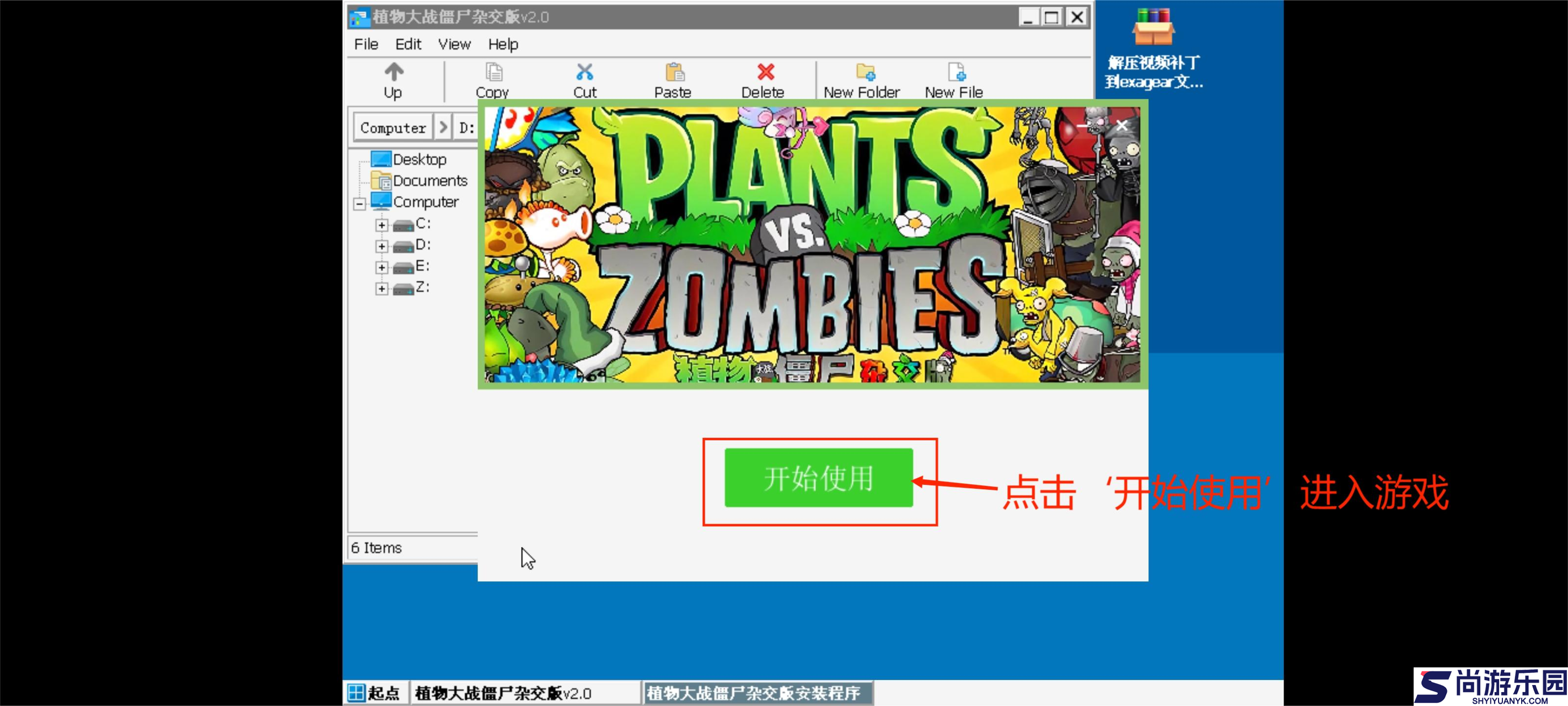Click the Computer icon in tree
Viewport: 1568px width, 706px height.
[x=381, y=201]
